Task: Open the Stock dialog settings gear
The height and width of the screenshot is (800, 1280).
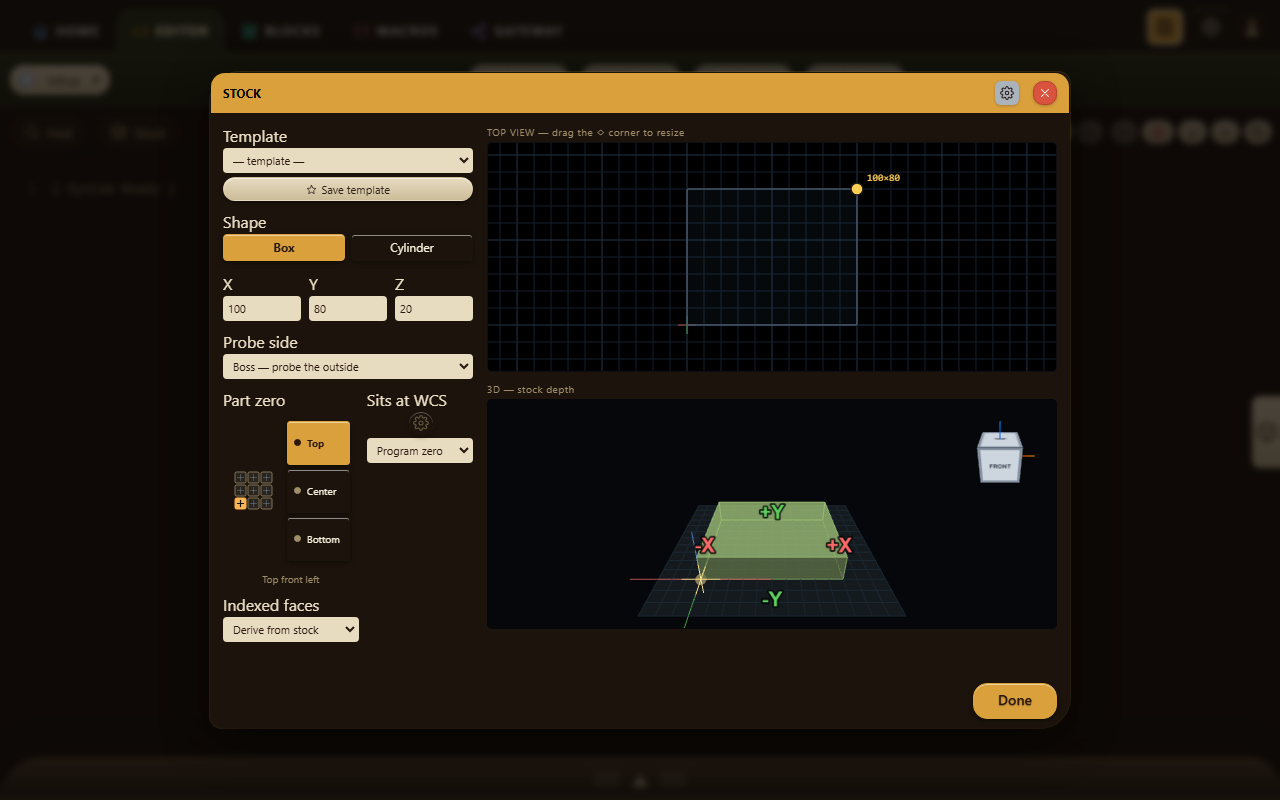Action: click(x=1007, y=93)
